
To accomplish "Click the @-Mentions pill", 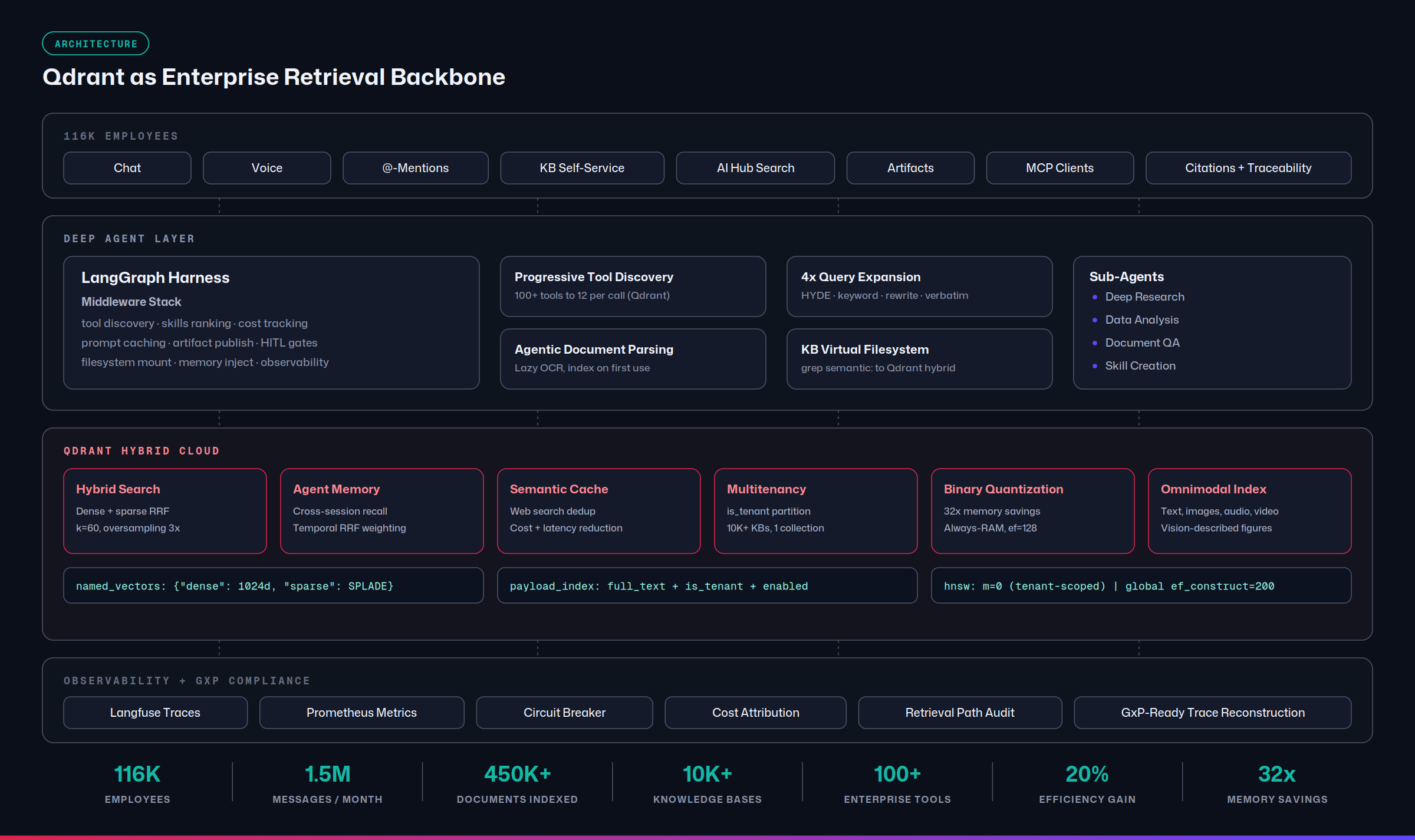I will coord(416,168).
